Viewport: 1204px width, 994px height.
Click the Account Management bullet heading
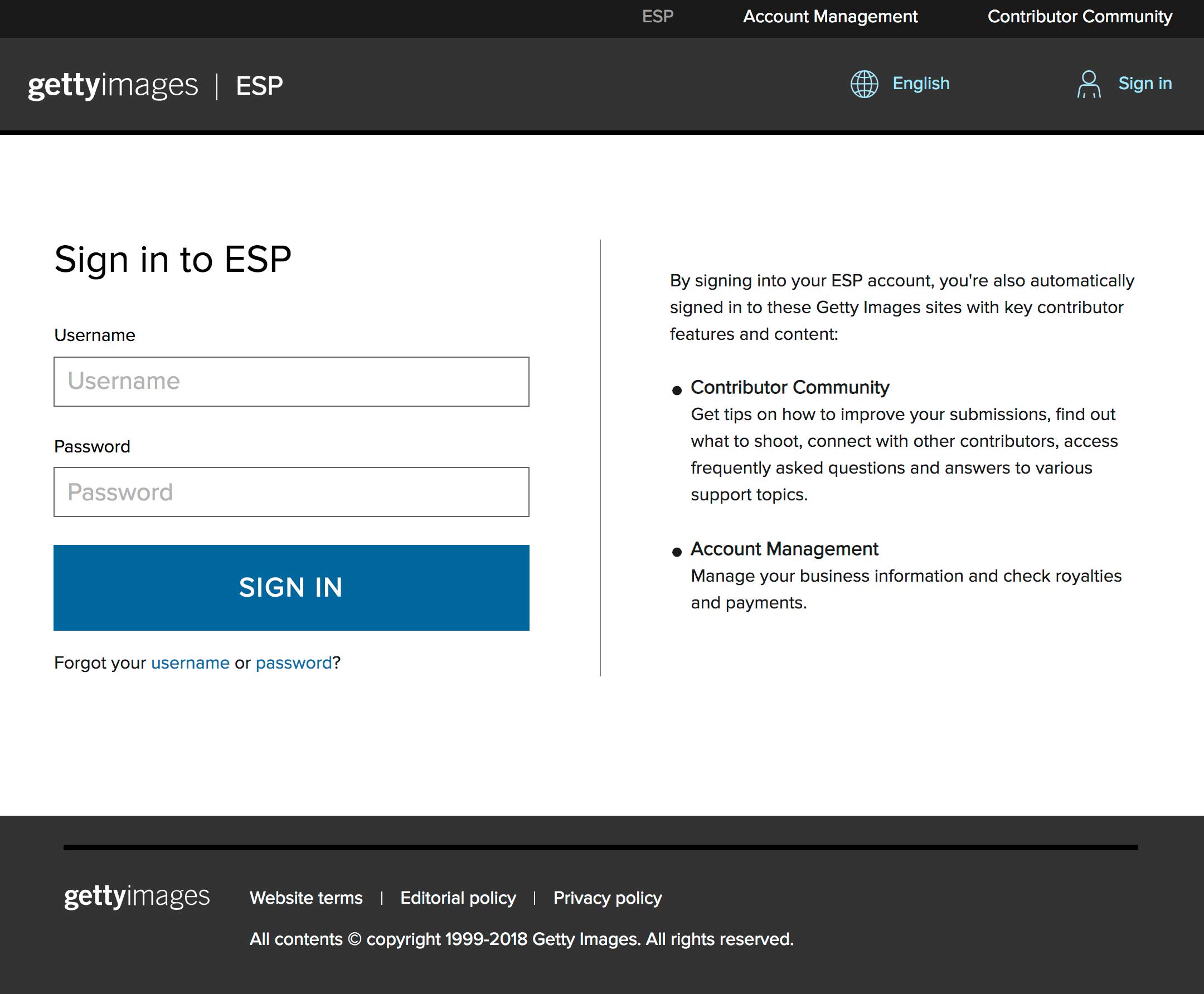[784, 548]
